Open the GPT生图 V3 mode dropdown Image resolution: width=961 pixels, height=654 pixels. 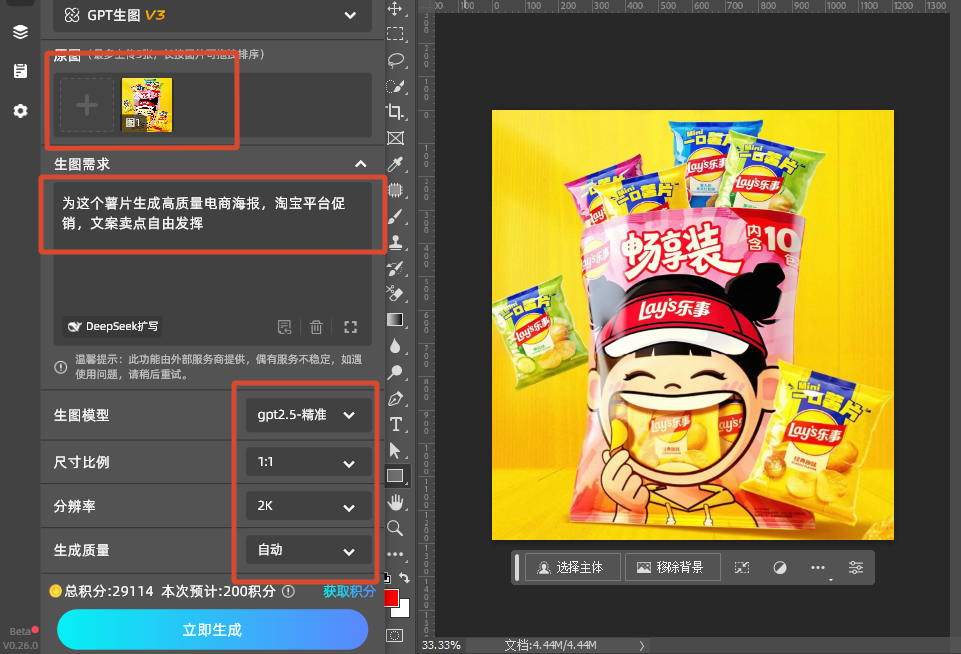tap(212, 15)
